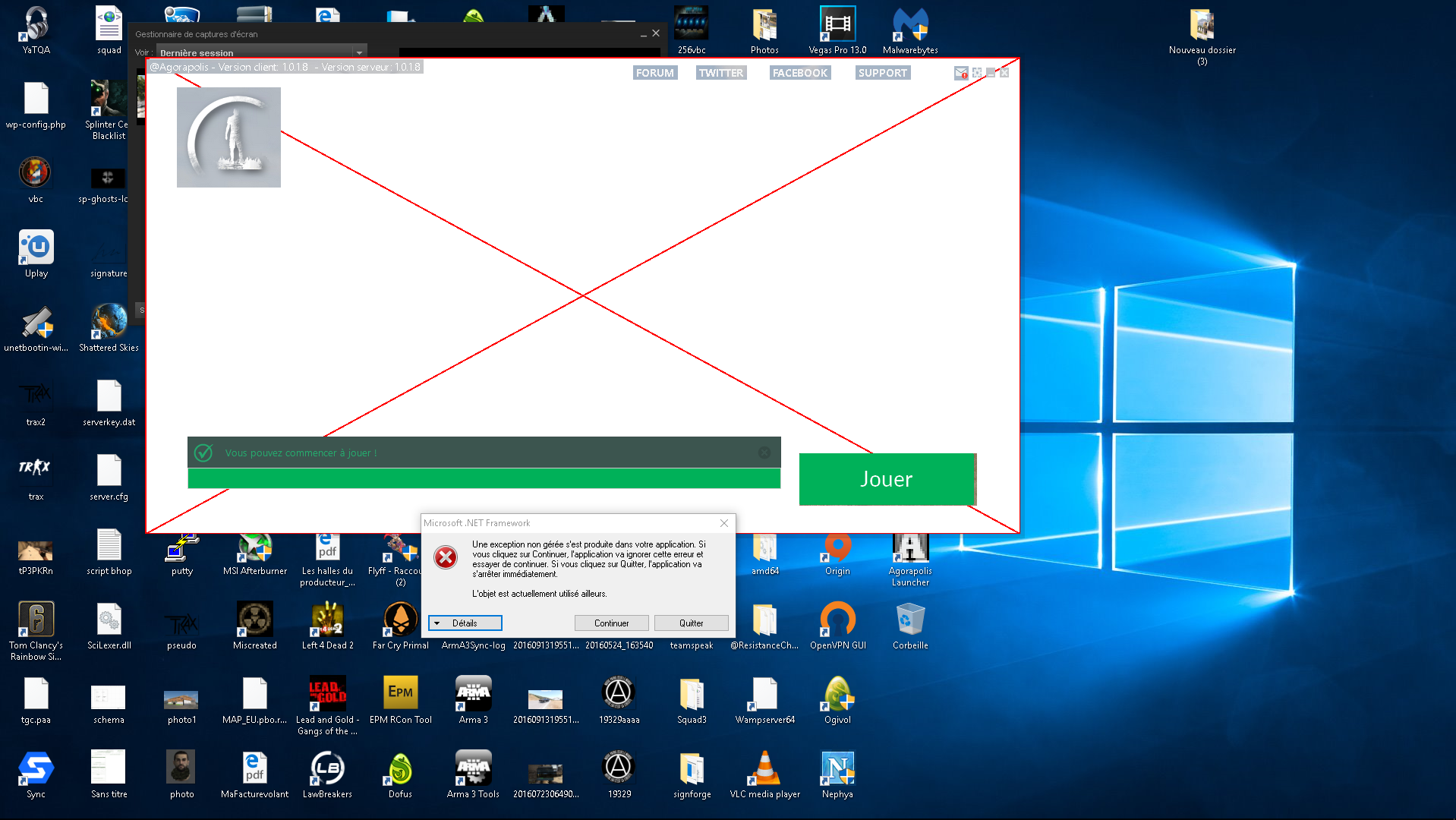Viewport: 1456px width, 820px height.
Task: Select the Wampserver64 shortcut
Action: (x=764, y=701)
